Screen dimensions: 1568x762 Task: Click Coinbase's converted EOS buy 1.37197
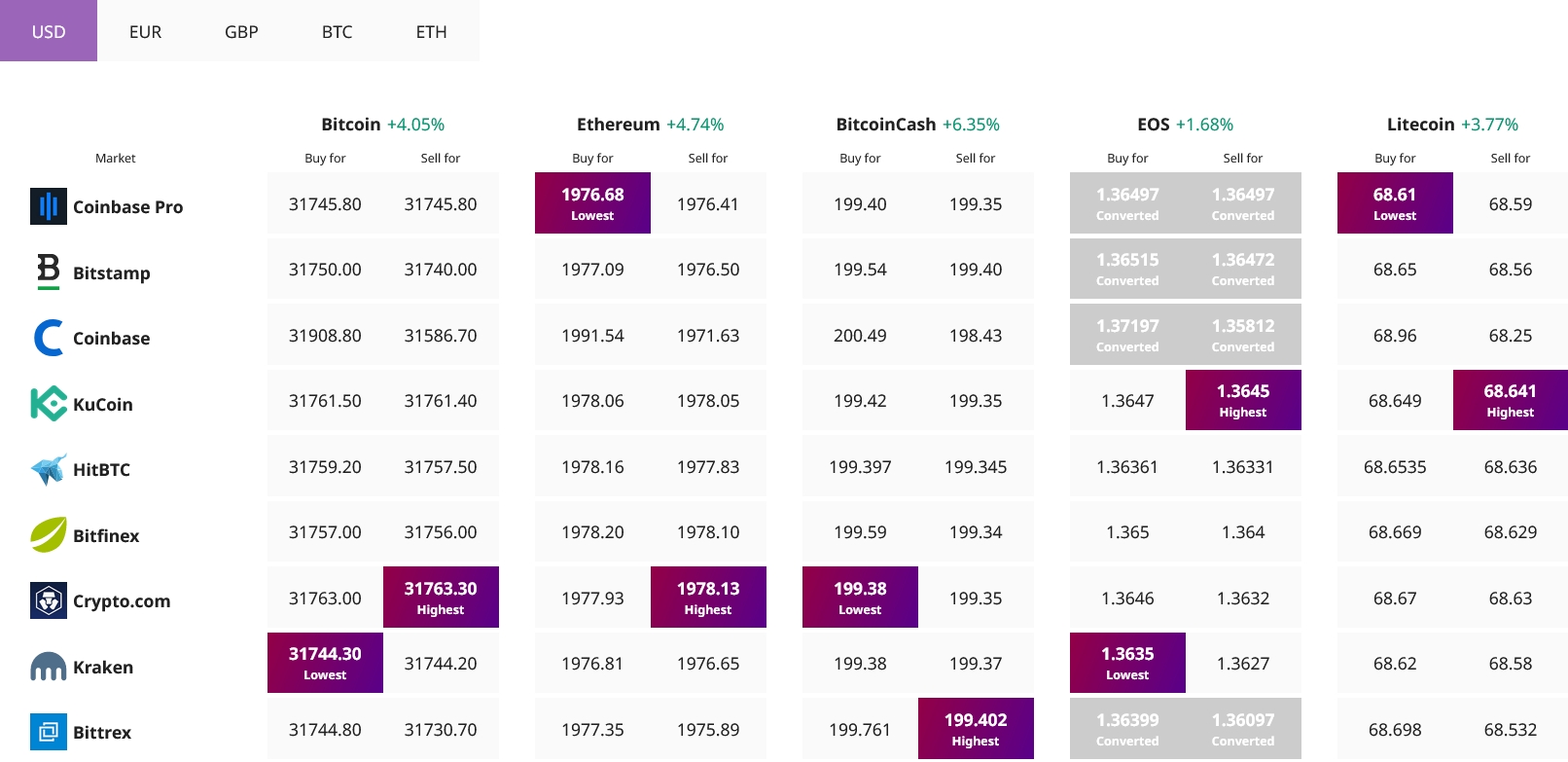1127,335
